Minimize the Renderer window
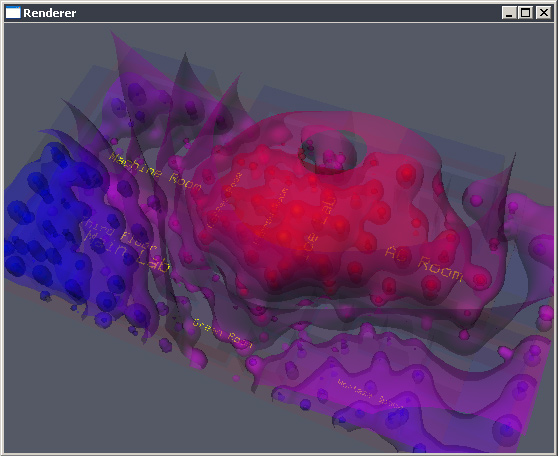The width and height of the screenshot is (558, 456). [509, 13]
